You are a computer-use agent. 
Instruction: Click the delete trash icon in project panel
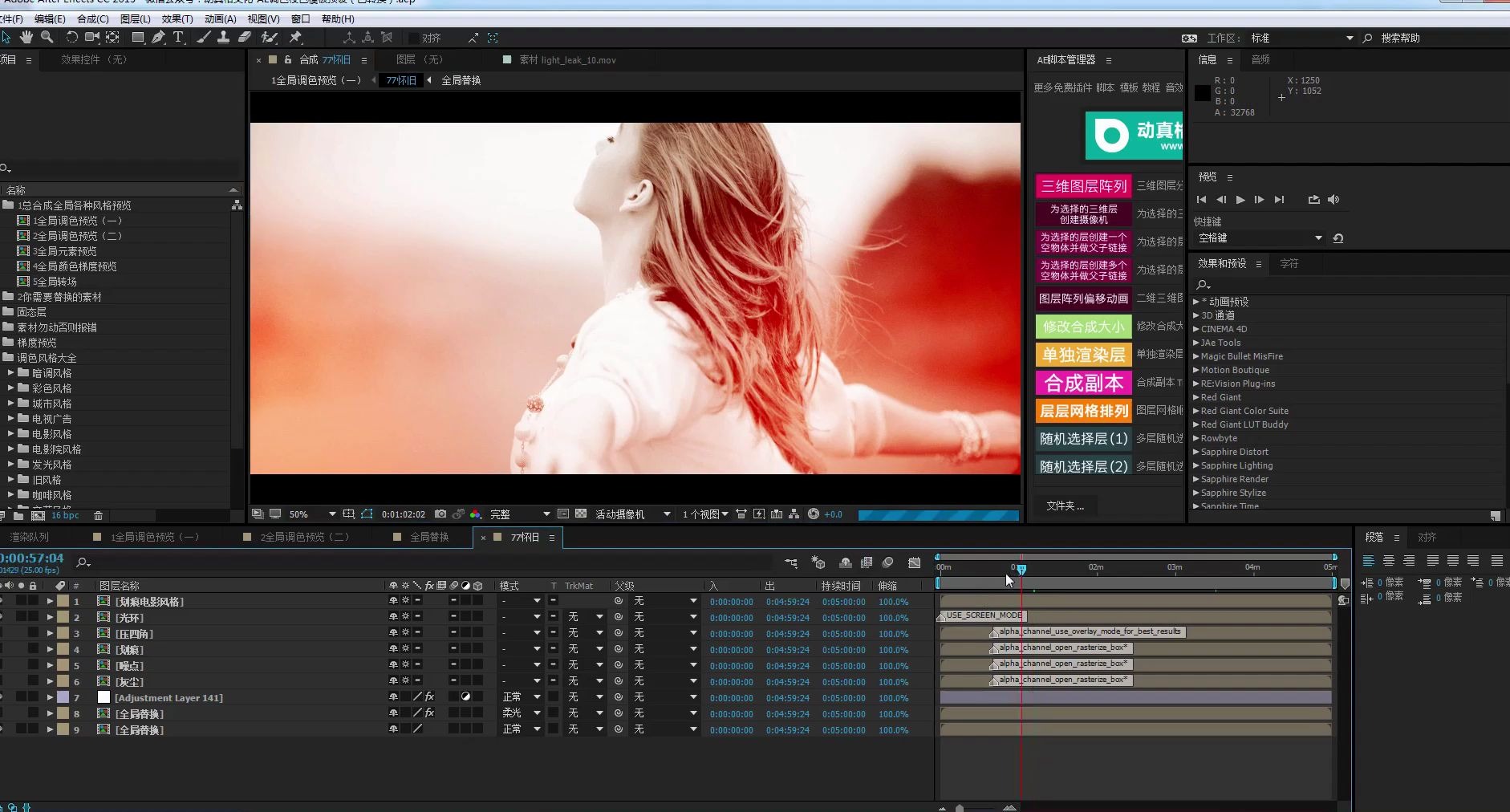98,516
